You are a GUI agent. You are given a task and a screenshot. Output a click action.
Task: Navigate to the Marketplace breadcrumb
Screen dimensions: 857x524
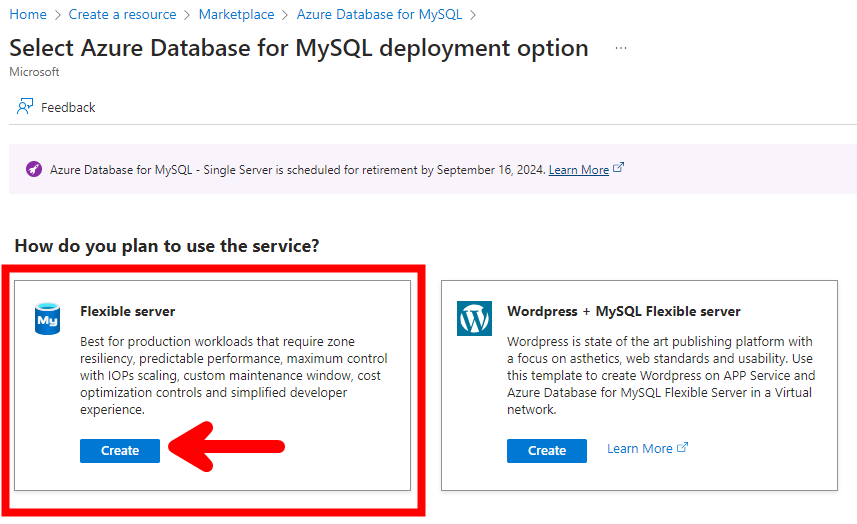[x=236, y=14]
